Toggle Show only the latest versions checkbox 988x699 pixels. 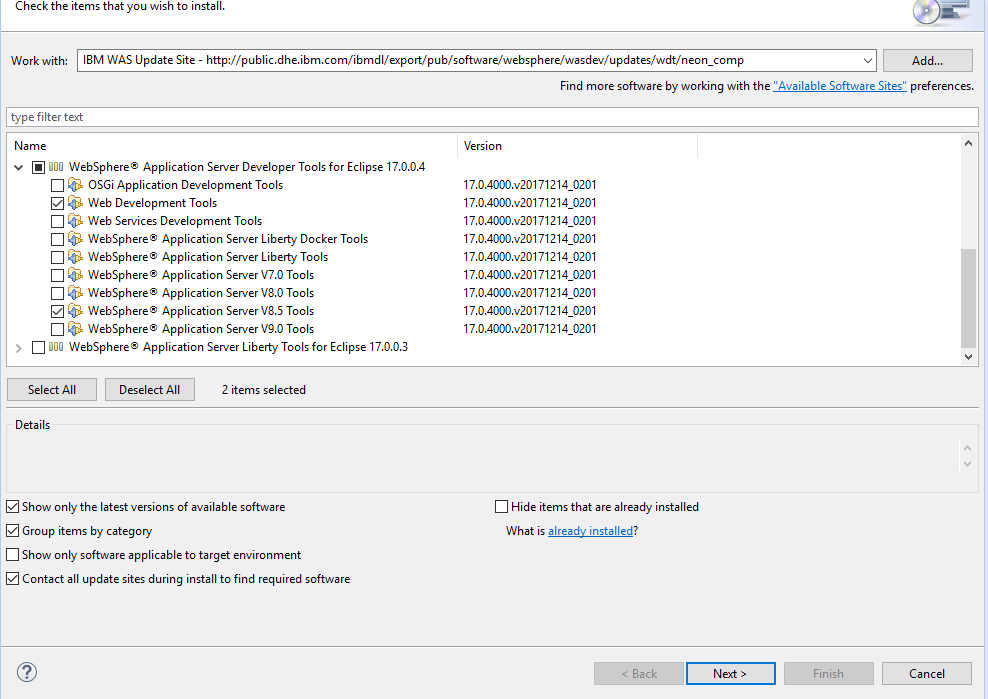click(13, 507)
